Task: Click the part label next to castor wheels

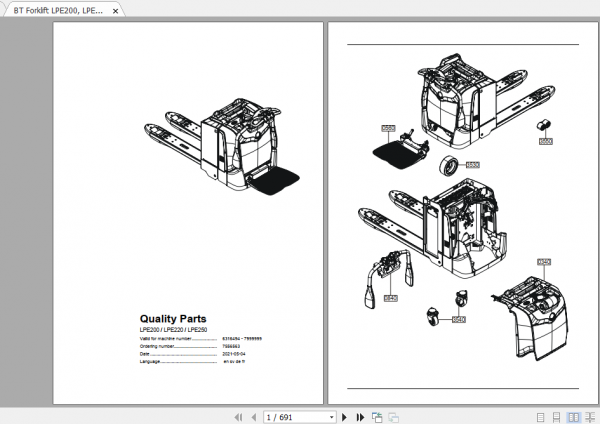Action: pos(459,320)
